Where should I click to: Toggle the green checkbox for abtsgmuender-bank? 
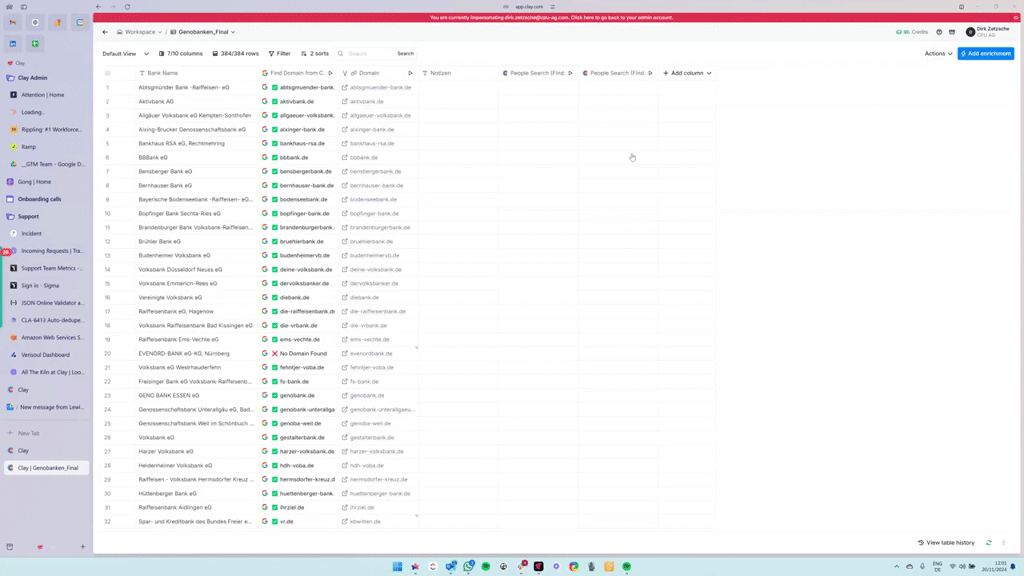(275, 88)
